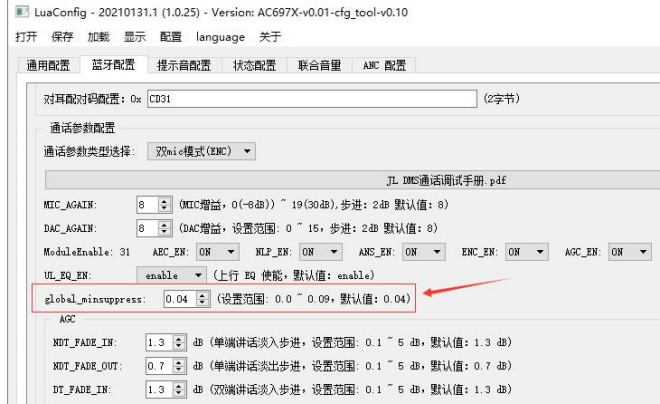
Task: Open the AGC_EN dropdown
Action: click(x=630, y=252)
